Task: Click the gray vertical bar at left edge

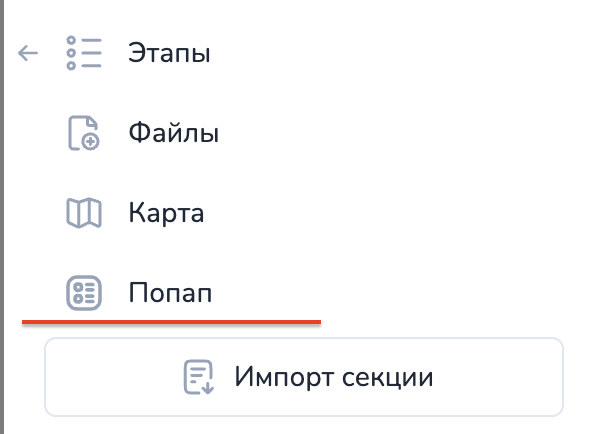Action: coord(2,217)
